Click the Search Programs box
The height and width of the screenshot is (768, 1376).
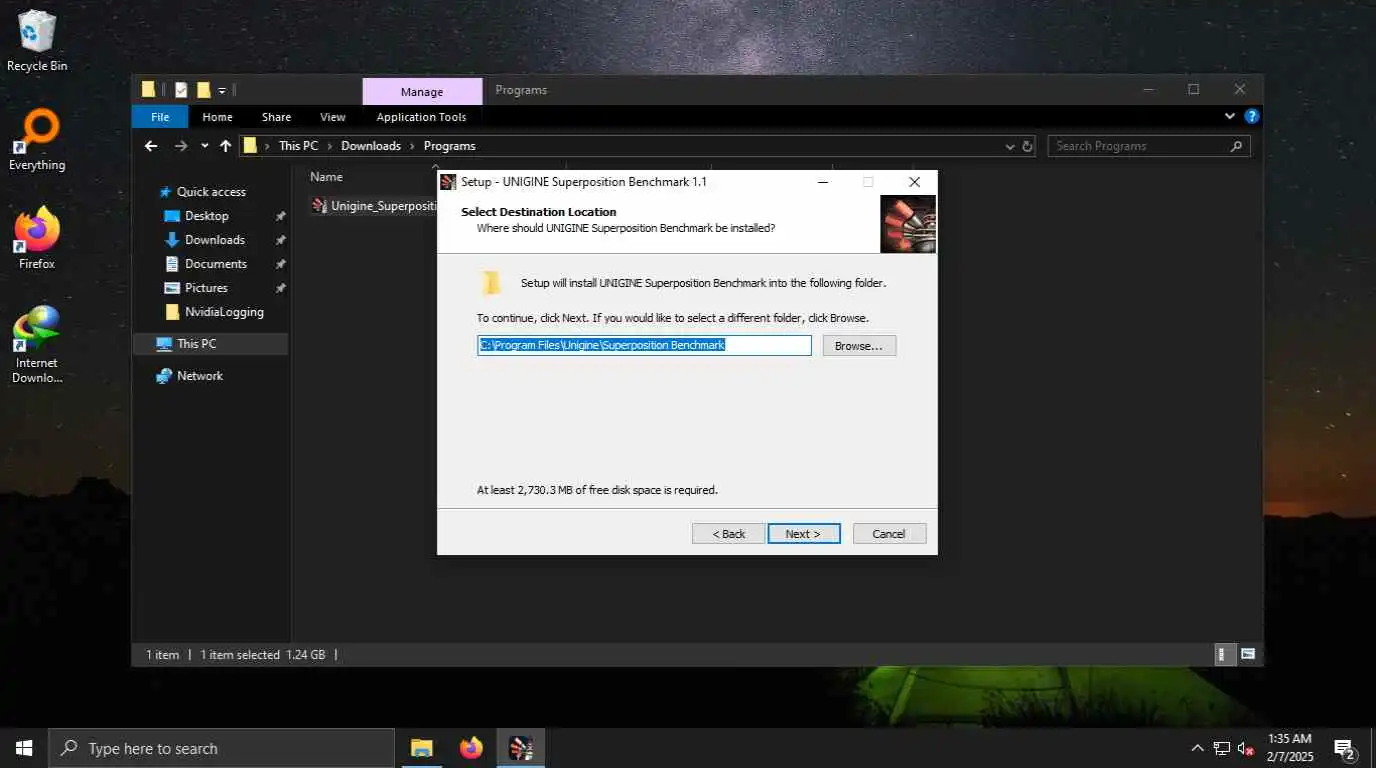pos(1148,146)
